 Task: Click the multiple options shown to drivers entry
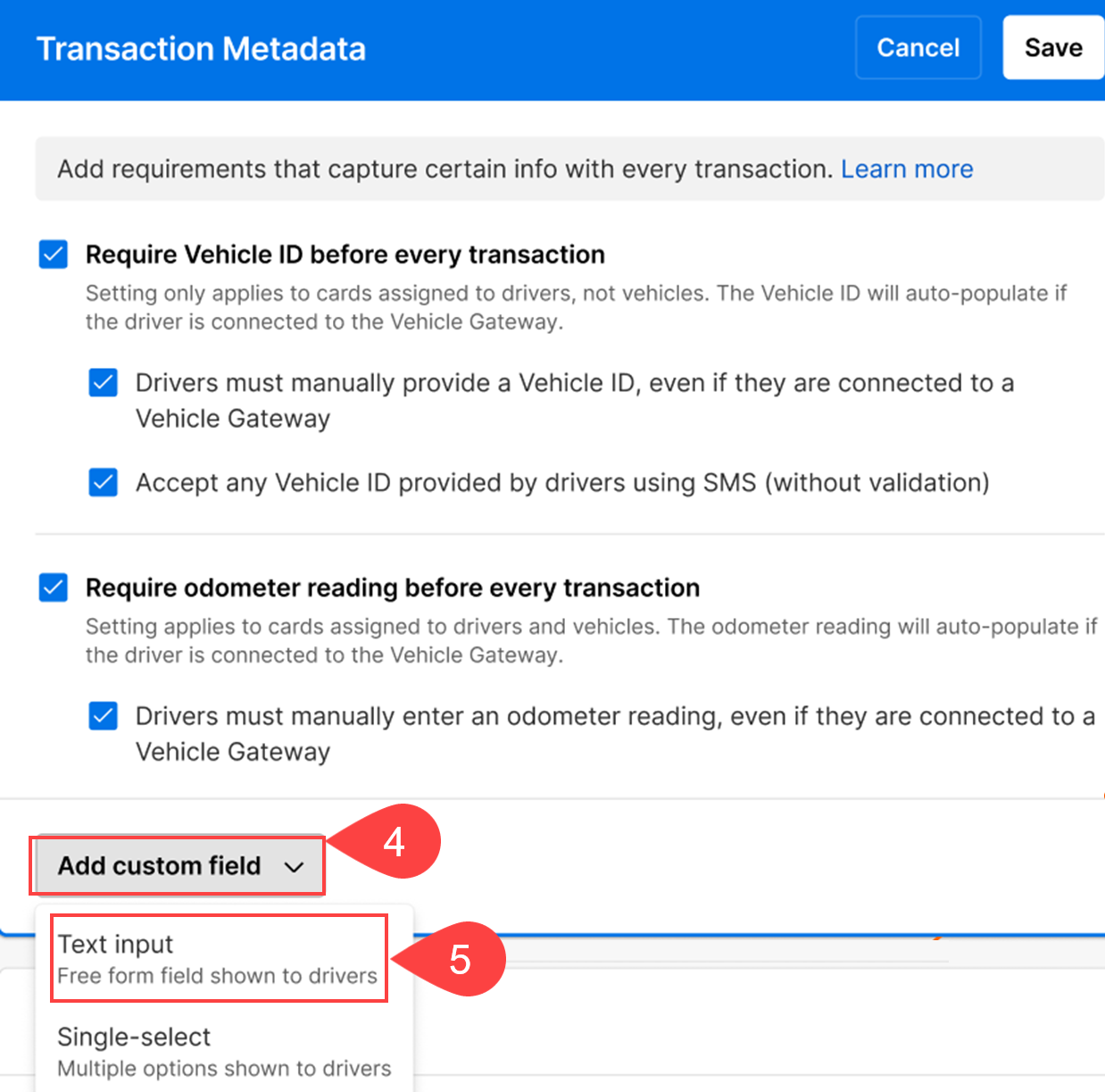click(224, 1068)
